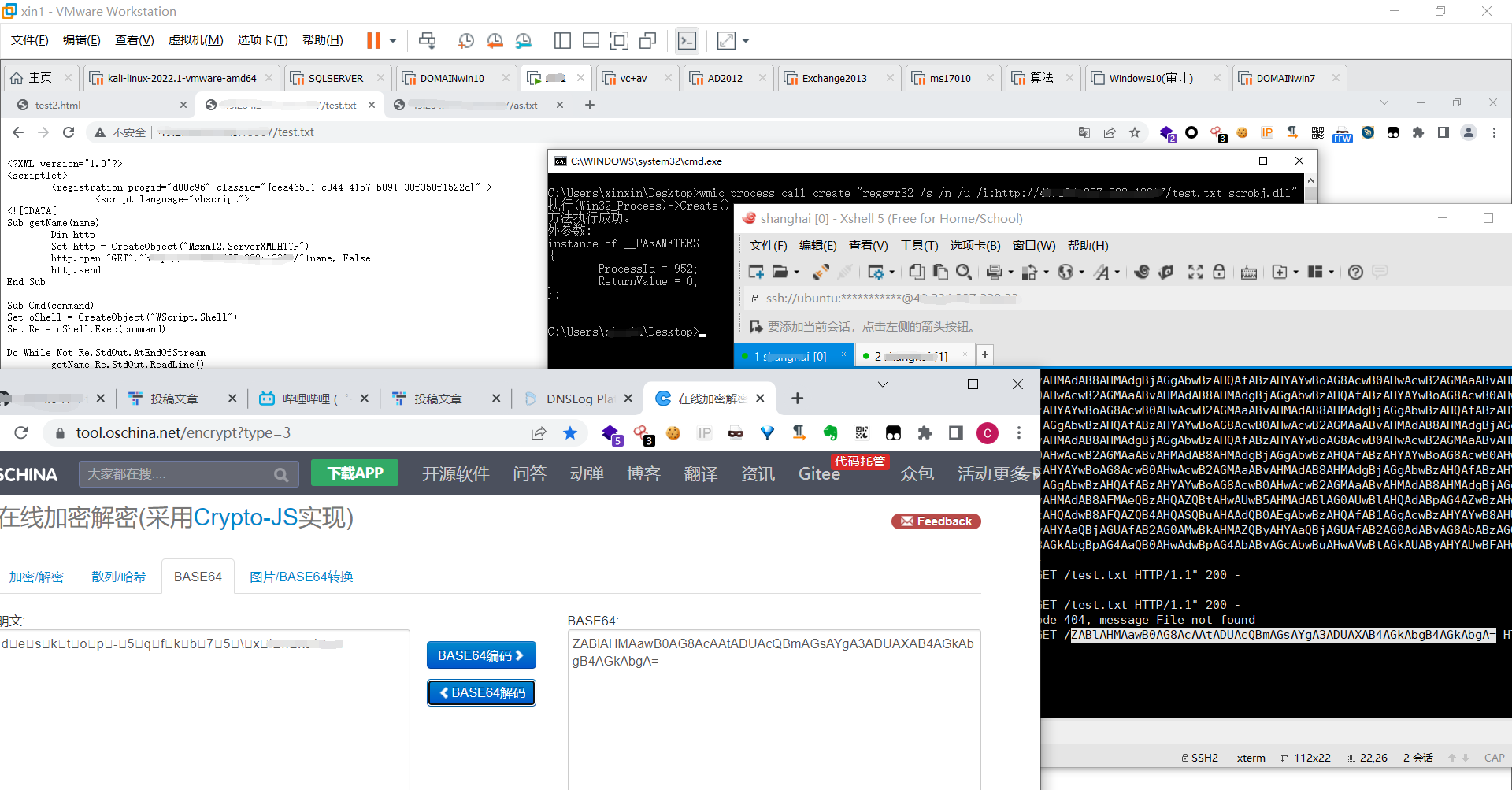Viewport: 1512px width, 790px height.
Task: Expand the VMware stretch guest dropdown arrow
Action: point(746,40)
